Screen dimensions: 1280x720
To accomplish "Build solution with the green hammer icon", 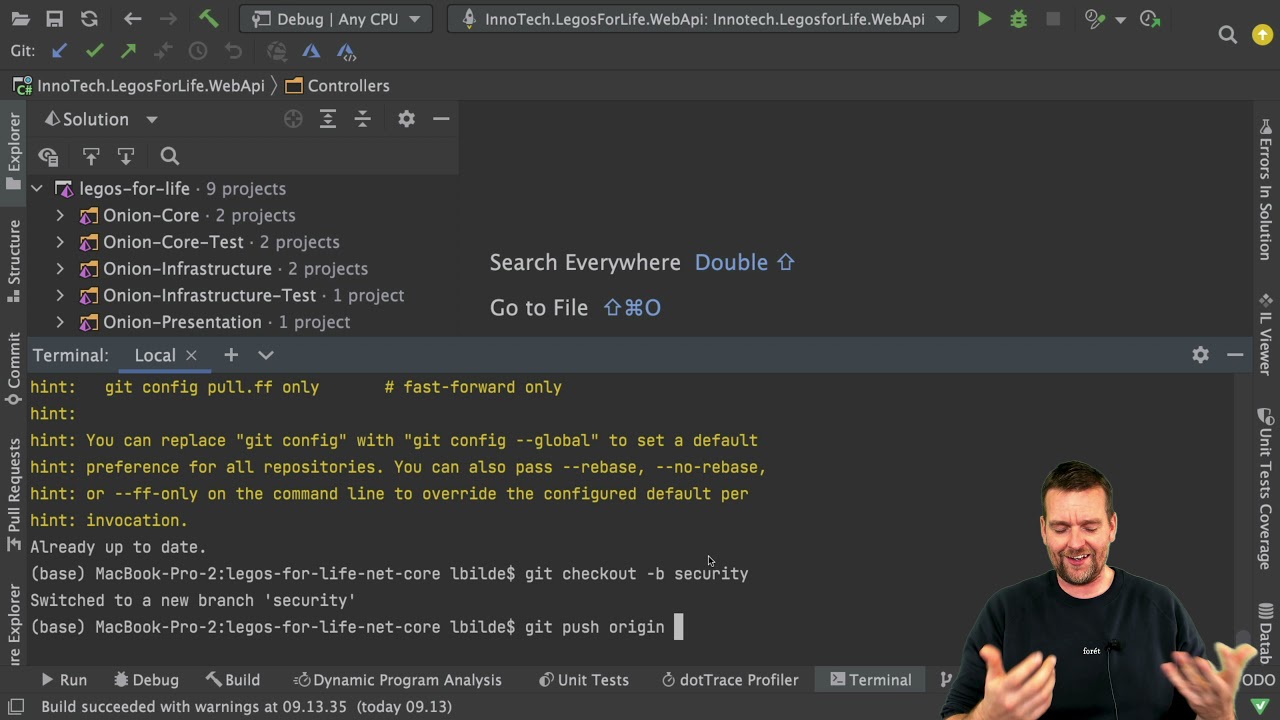I will (208, 19).
